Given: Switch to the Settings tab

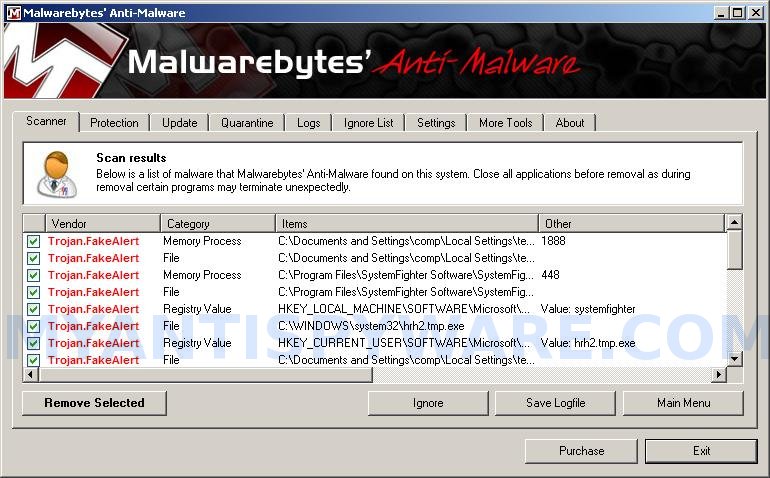Looking at the screenshot, I should [x=436, y=123].
